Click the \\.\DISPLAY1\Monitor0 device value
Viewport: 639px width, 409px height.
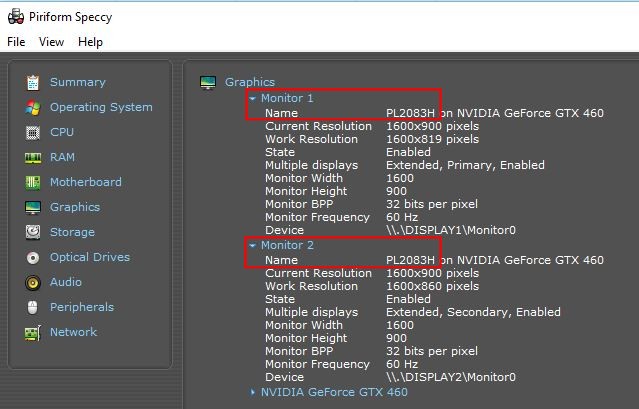pyautogui.click(x=451, y=230)
